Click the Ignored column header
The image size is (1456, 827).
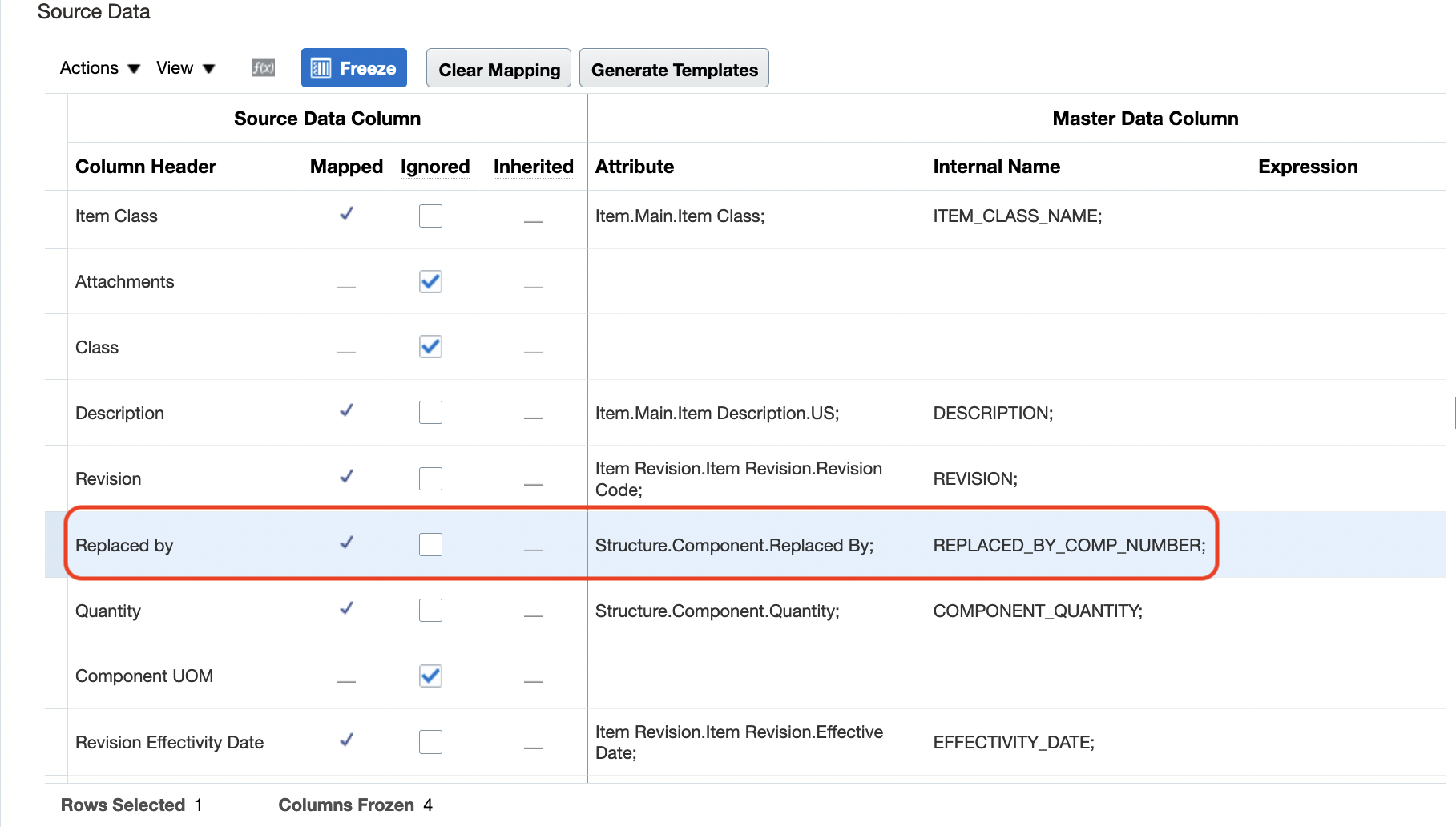[x=435, y=167]
